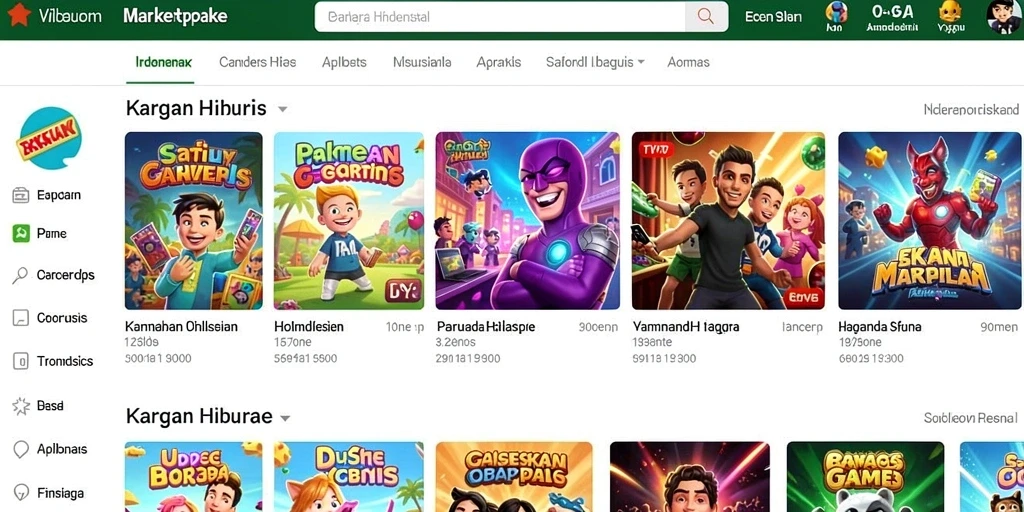The image size is (1024, 512).
Task: Click the Ecen Slan header link
Action: (773, 17)
